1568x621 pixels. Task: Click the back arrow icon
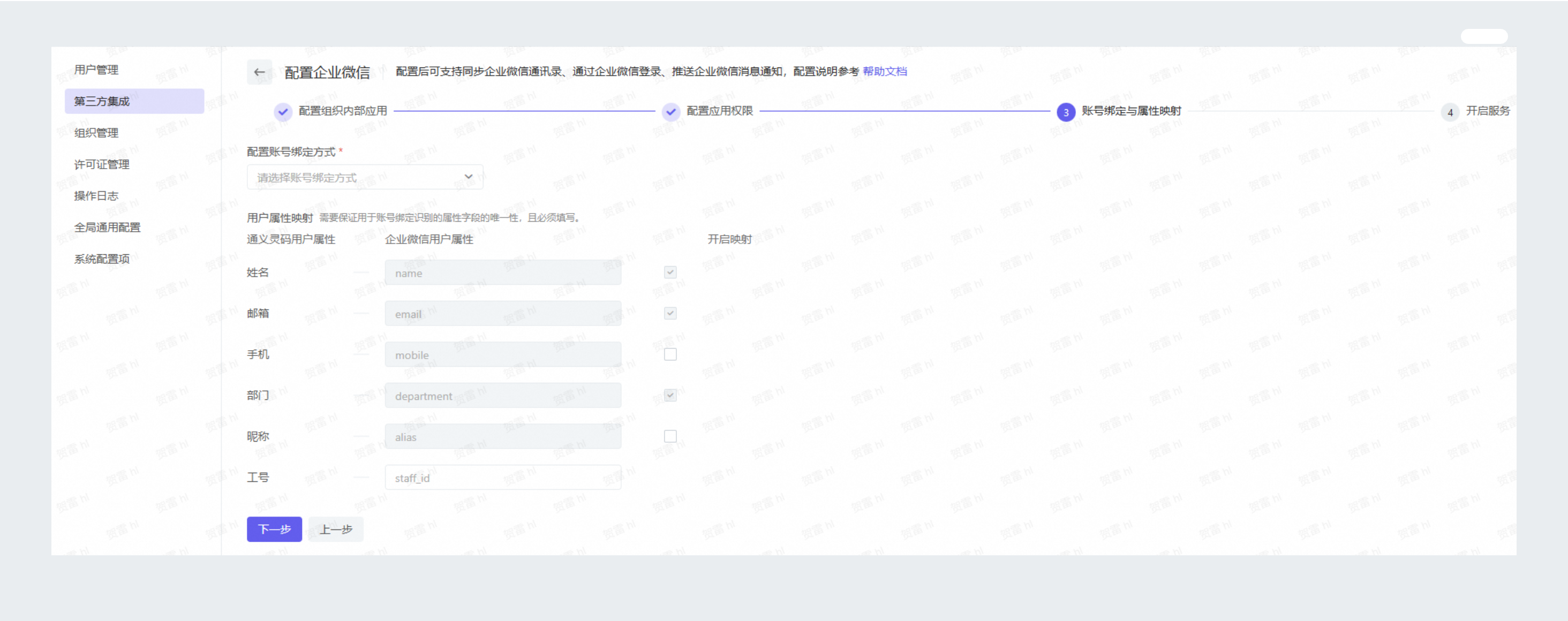coord(259,72)
